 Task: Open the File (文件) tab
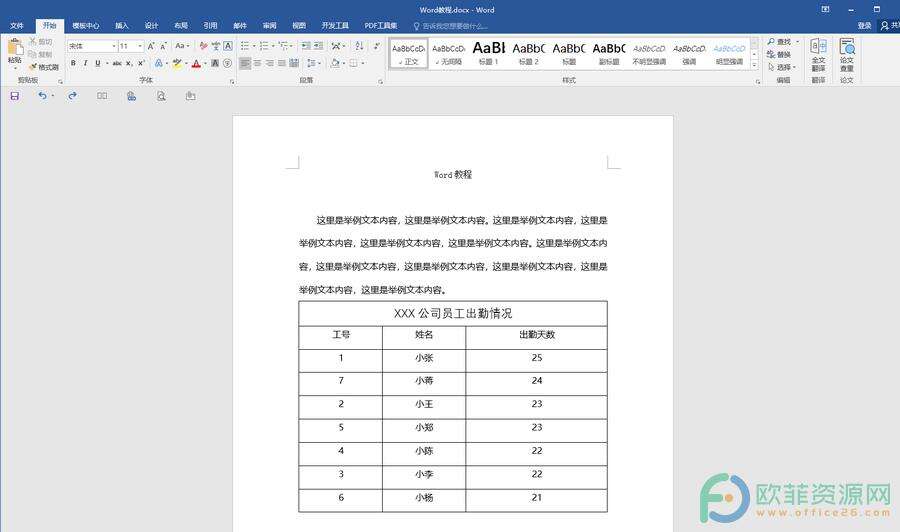tap(17, 26)
